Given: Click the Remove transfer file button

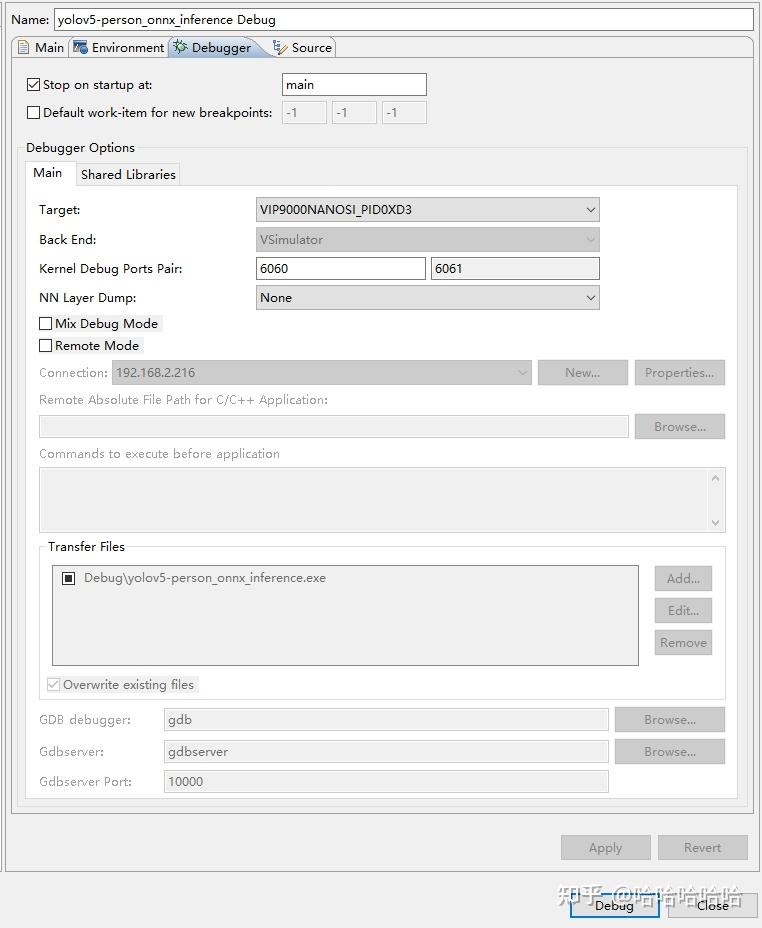Looking at the screenshot, I should (x=683, y=643).
